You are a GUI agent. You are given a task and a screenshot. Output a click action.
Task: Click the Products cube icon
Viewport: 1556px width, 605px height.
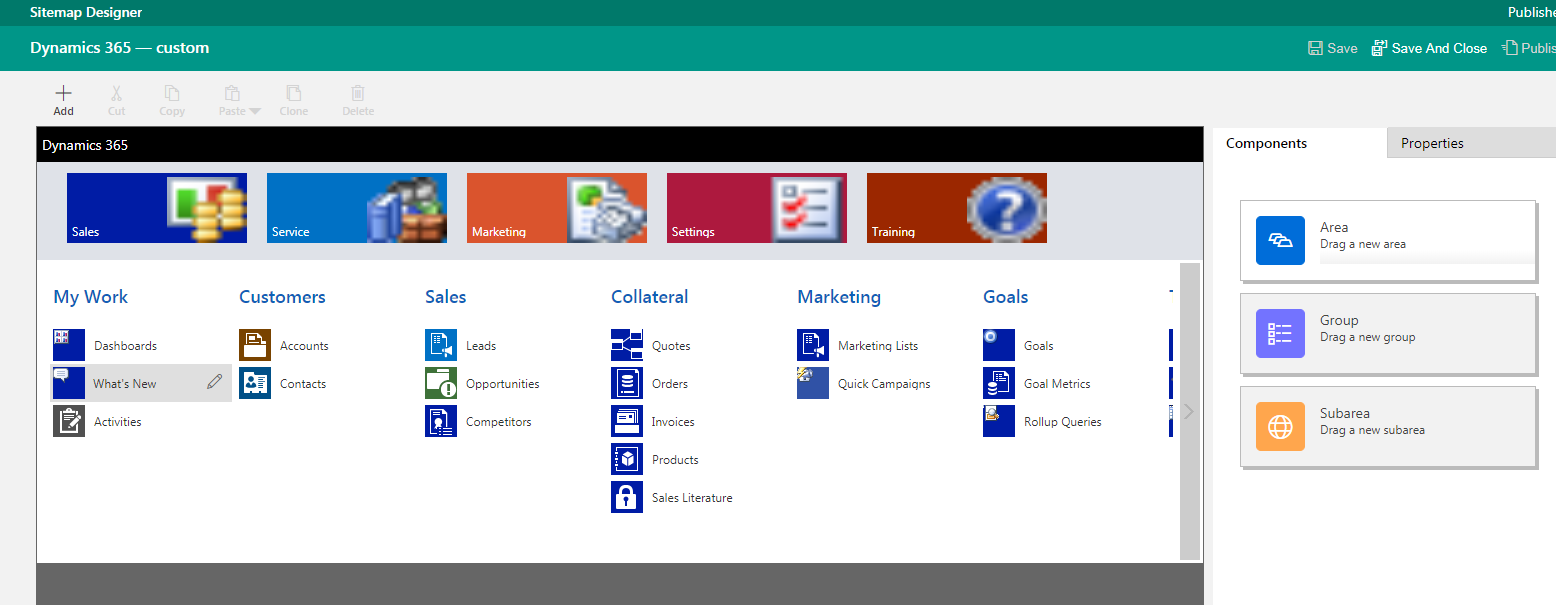point(627,458)
